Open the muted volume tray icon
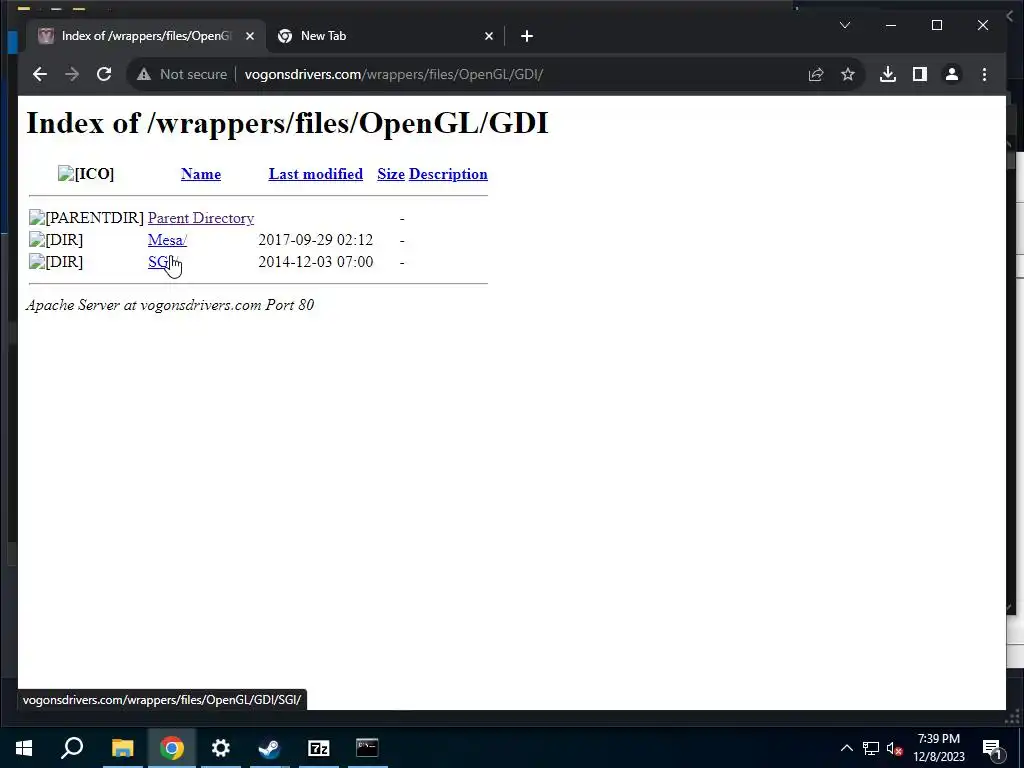Image resolution: width=1024 pixels, height=768 pixels. point(895,748)
